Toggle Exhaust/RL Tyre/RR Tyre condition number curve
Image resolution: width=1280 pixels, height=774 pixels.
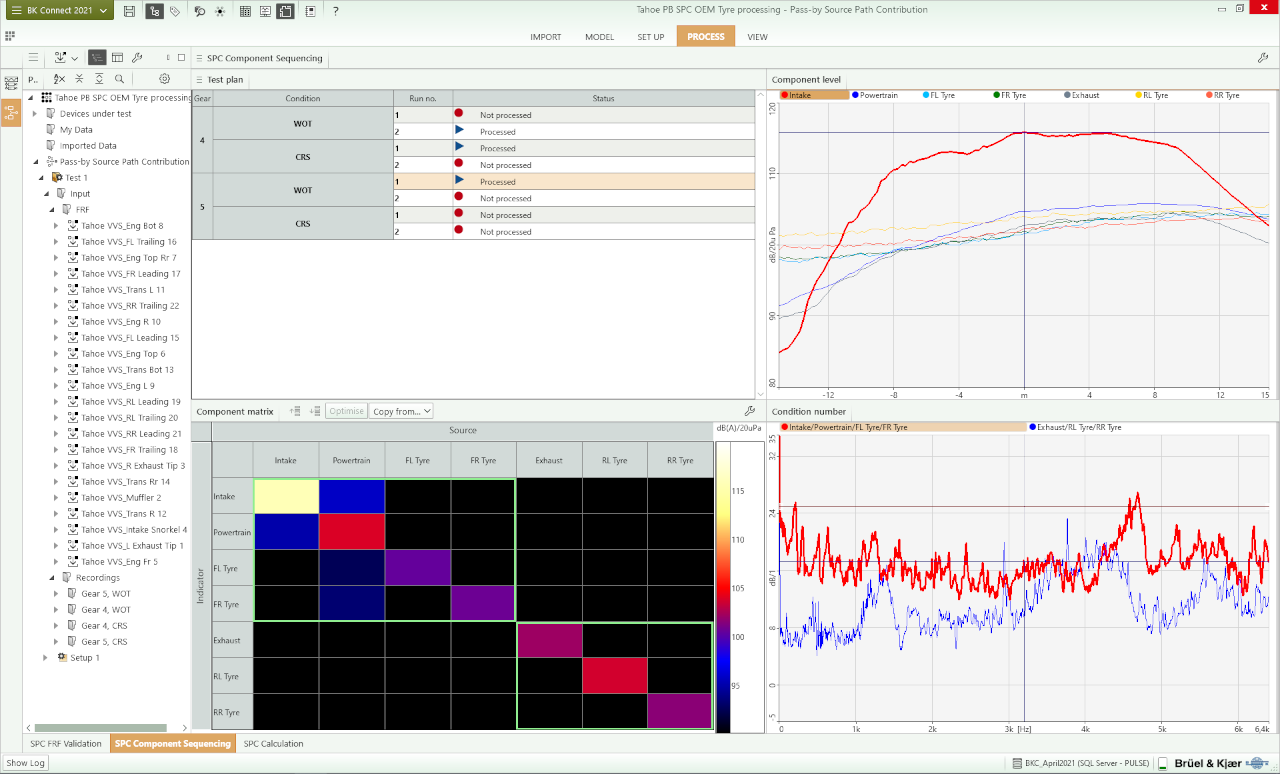click(1075, 427)
